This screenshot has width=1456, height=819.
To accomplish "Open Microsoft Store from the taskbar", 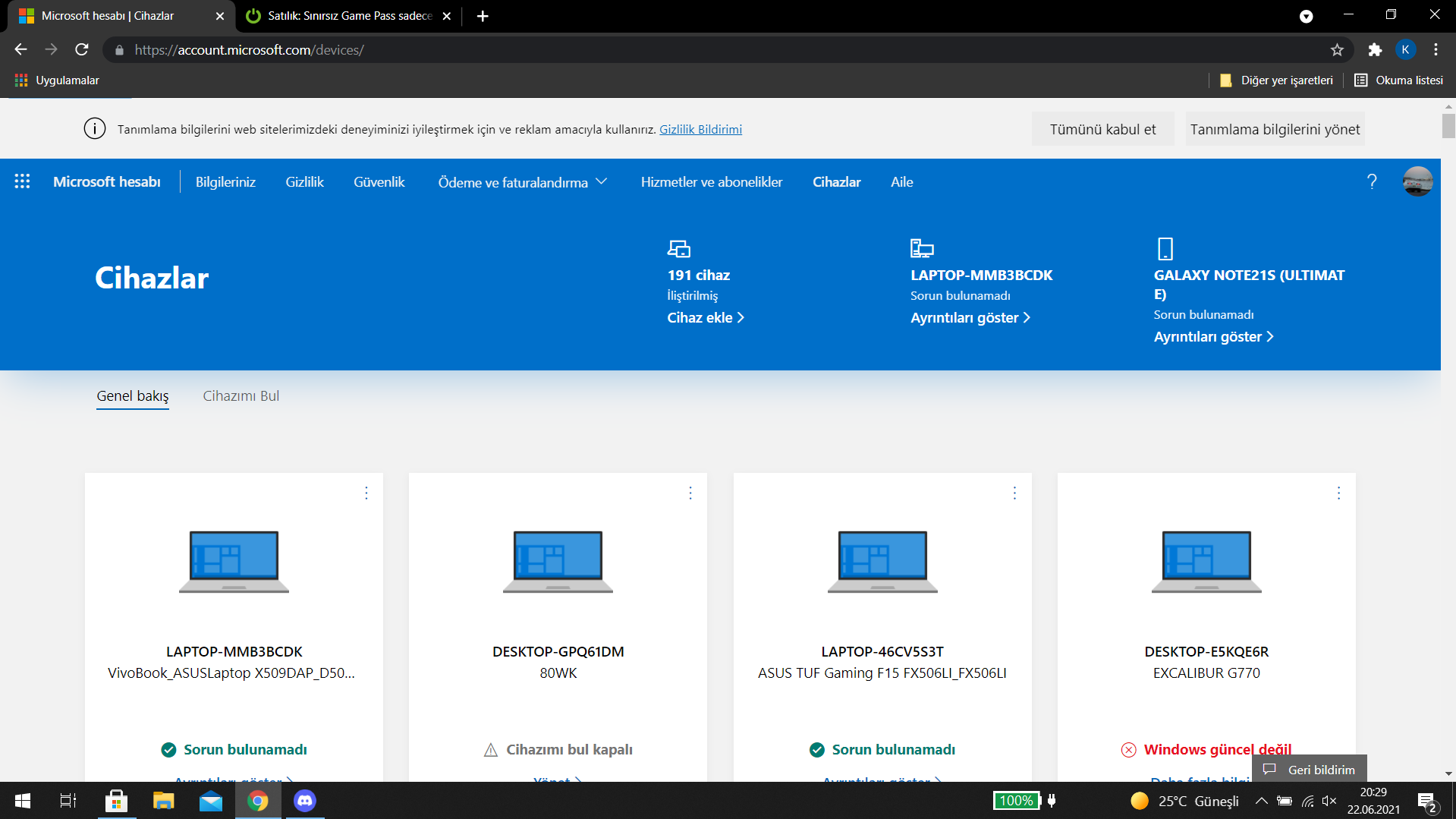I will pos(116,801).
